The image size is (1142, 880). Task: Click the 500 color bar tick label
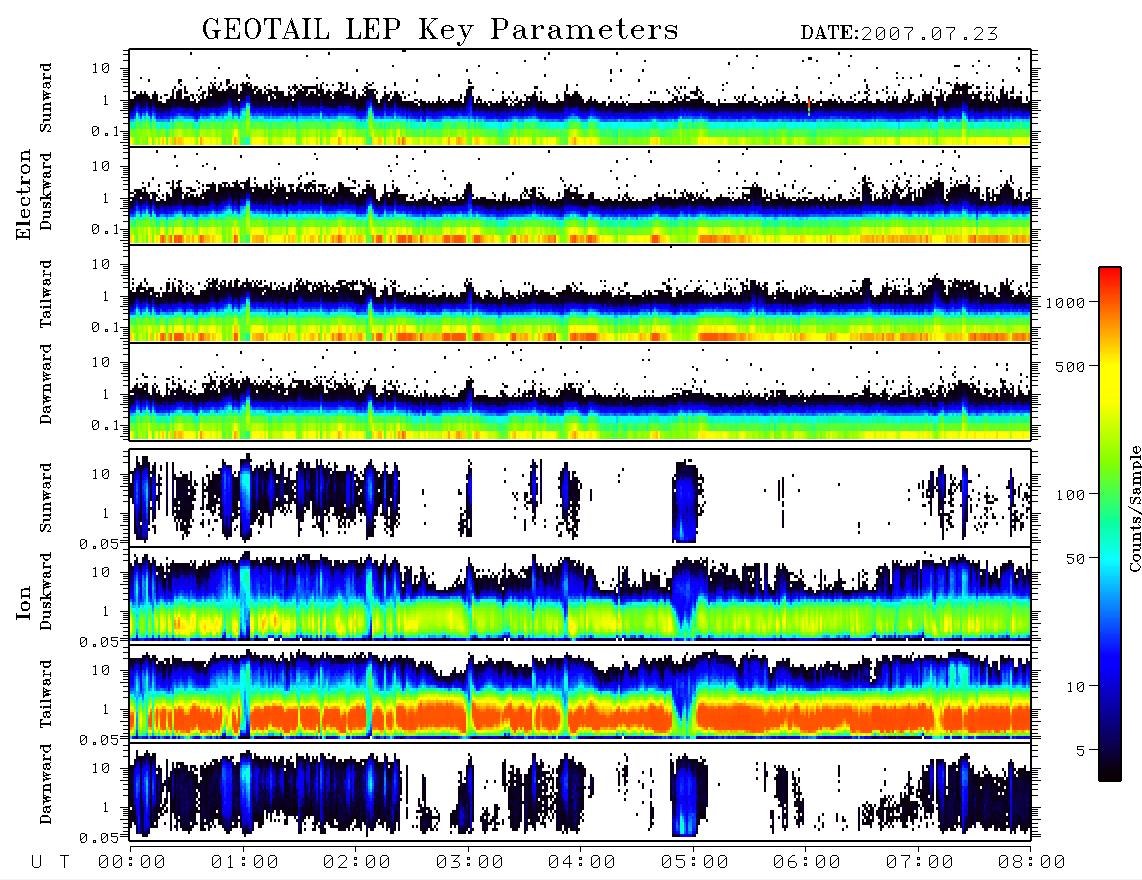1070,366
